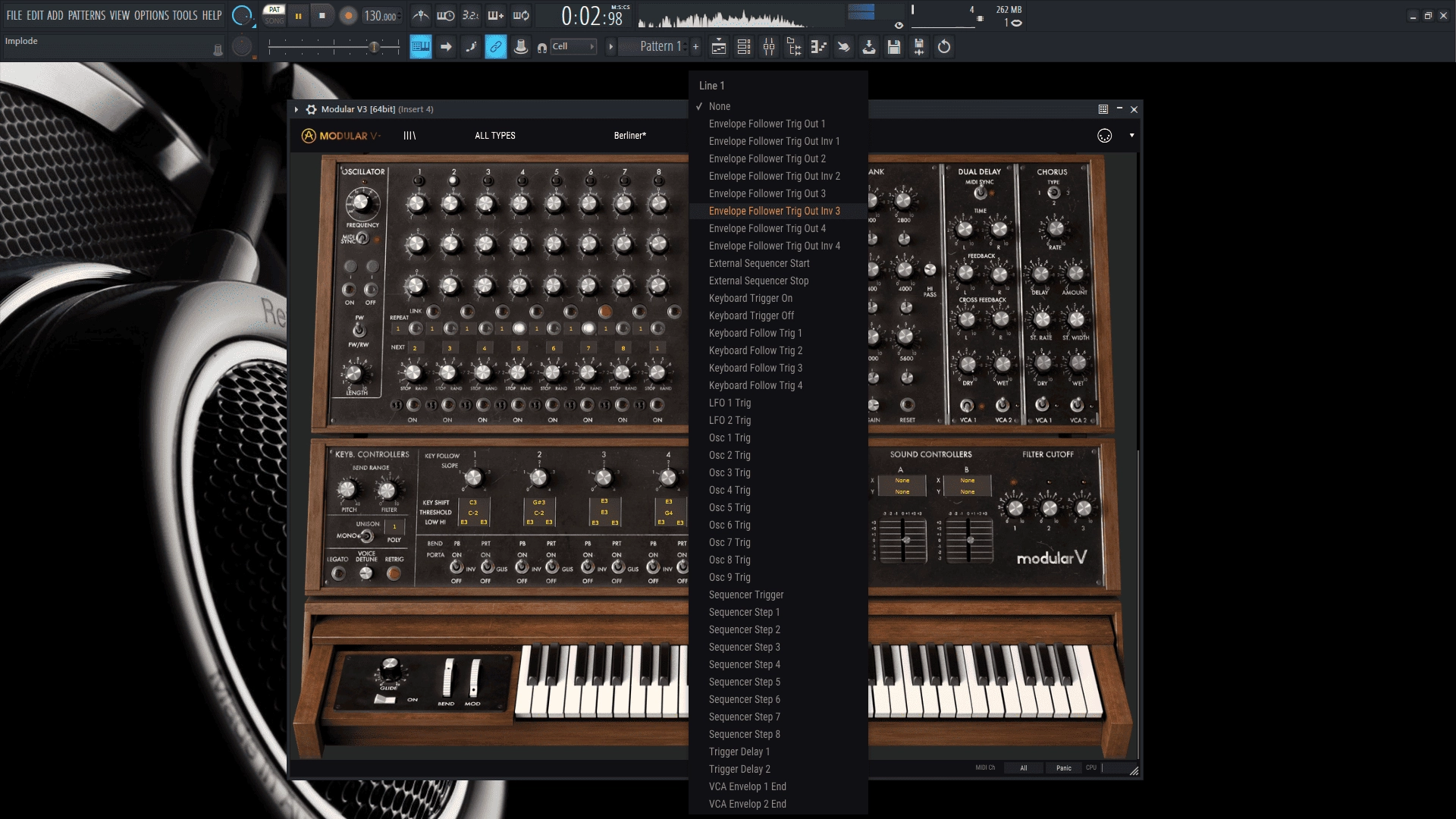Open the Cell snap dropdown
1456x819 pixels.
point(573,47)
